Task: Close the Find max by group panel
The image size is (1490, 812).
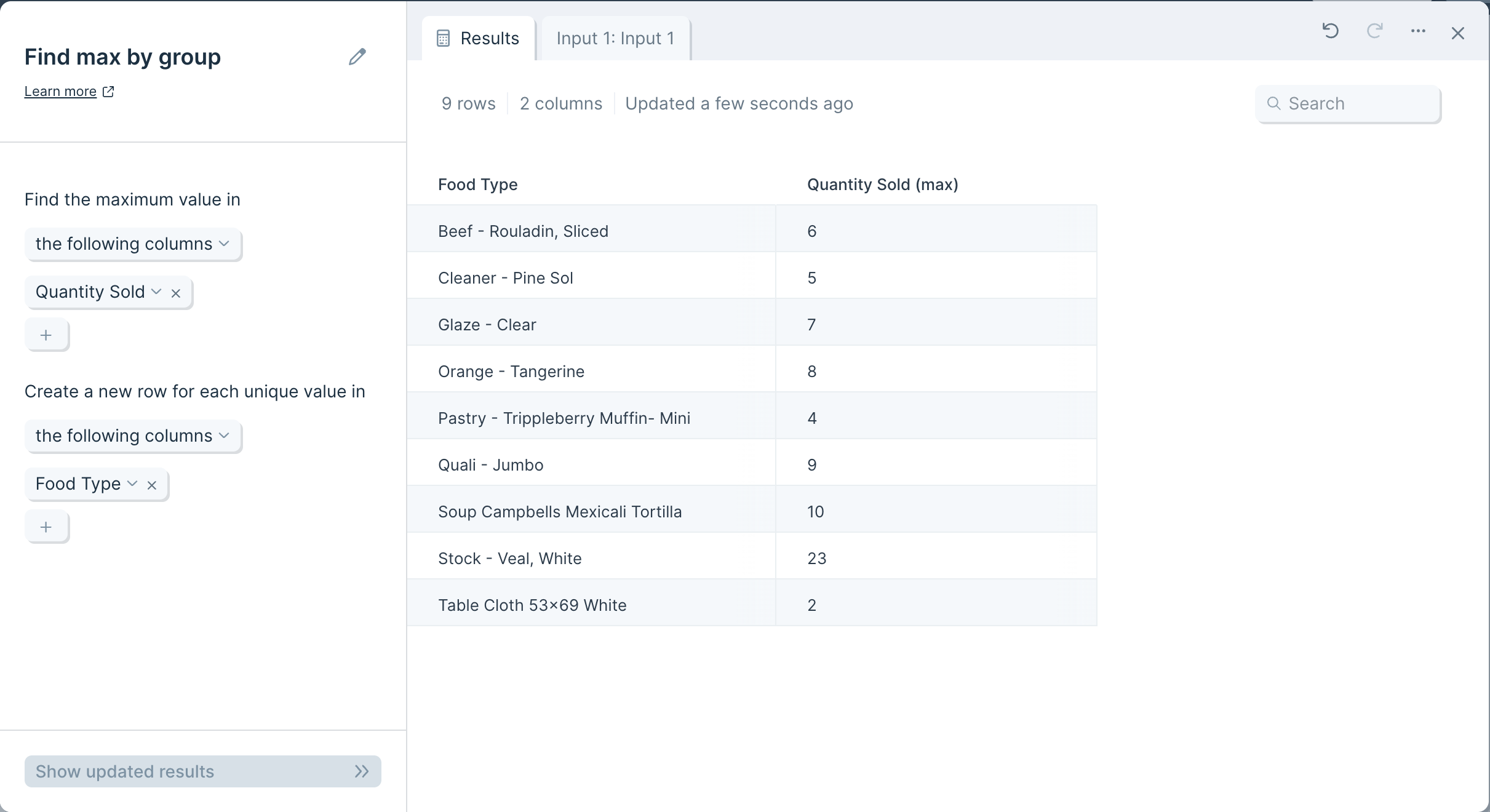Action: pos(1458,33)
